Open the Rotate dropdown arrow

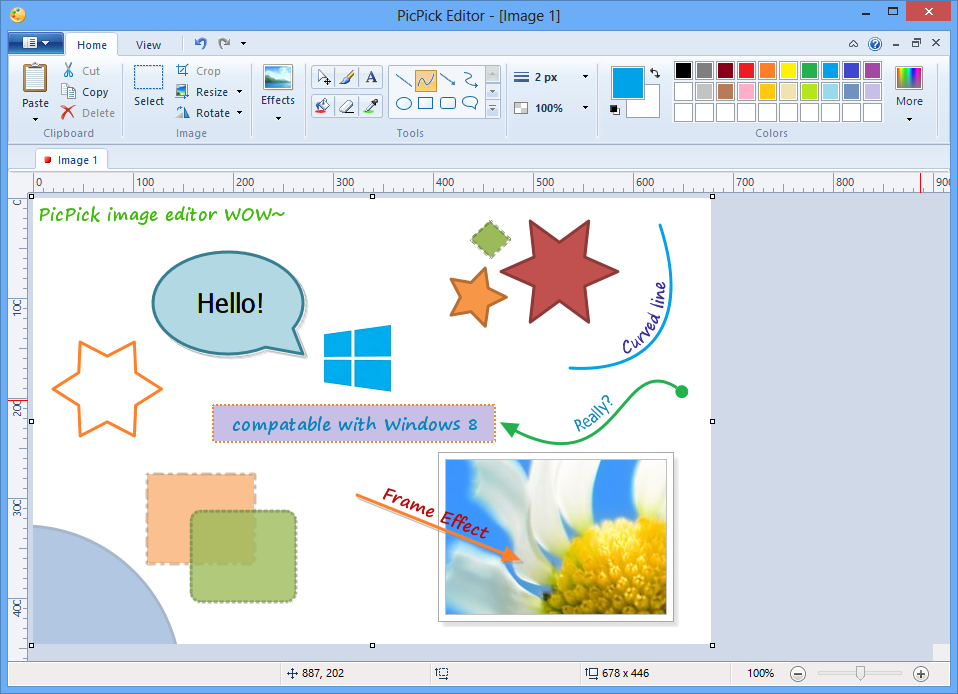[240, 113]
